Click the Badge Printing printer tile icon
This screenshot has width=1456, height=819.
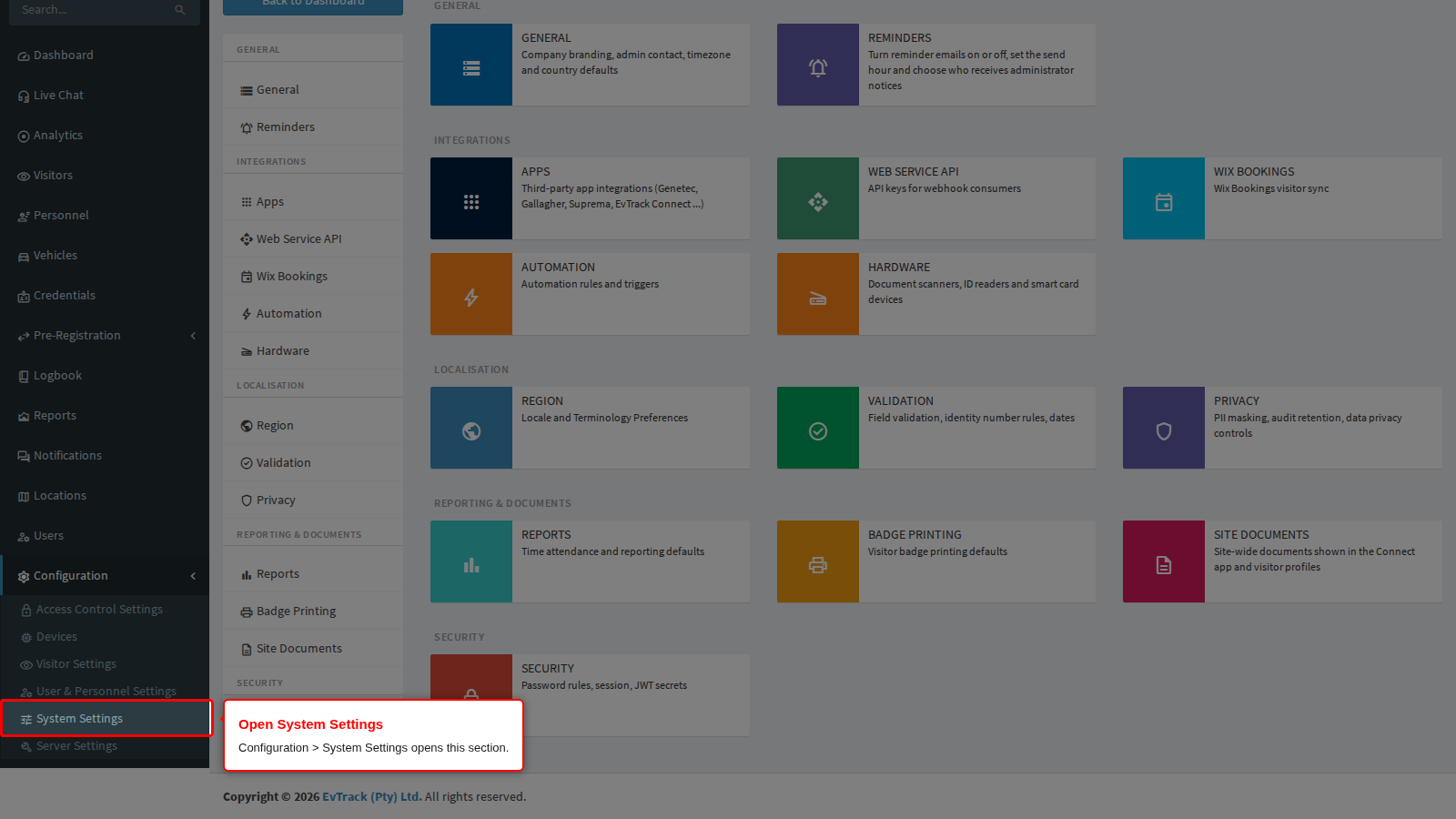click(x=818, y=565)
